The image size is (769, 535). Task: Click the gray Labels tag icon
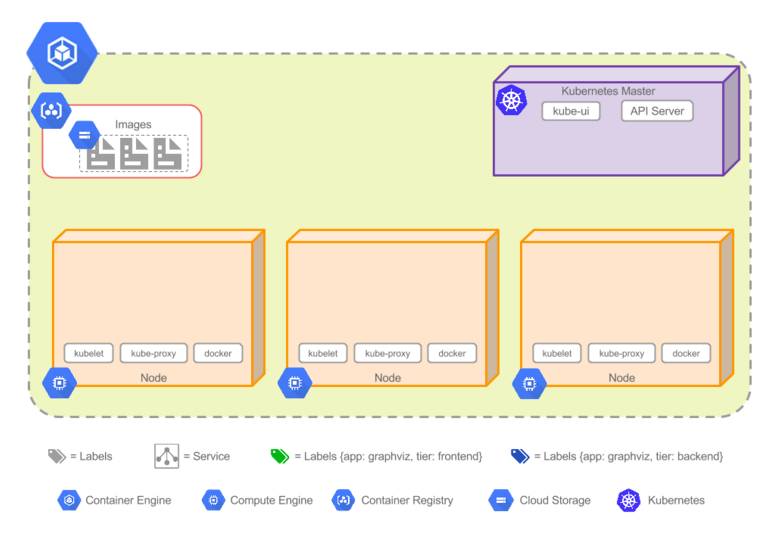click(57, 456)
